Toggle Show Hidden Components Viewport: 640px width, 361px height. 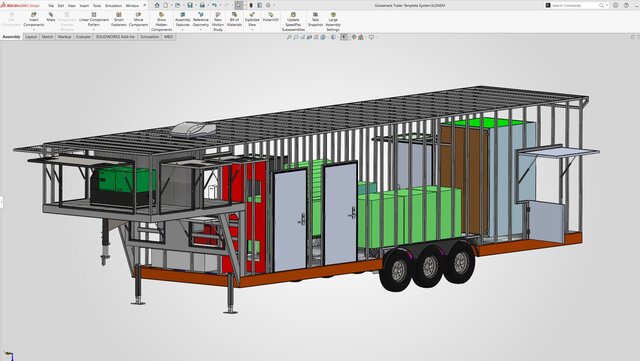pos(161,22)
